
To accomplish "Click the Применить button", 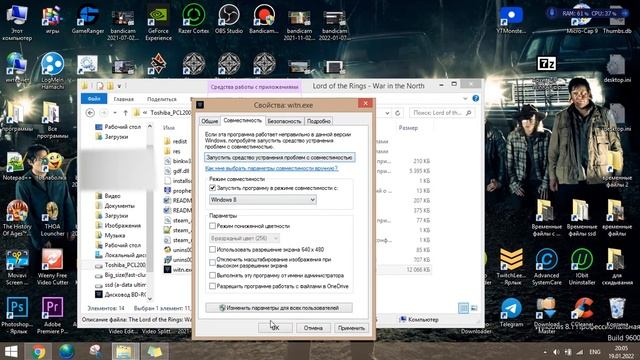I will pyautogui.click(x=351, y=328).
